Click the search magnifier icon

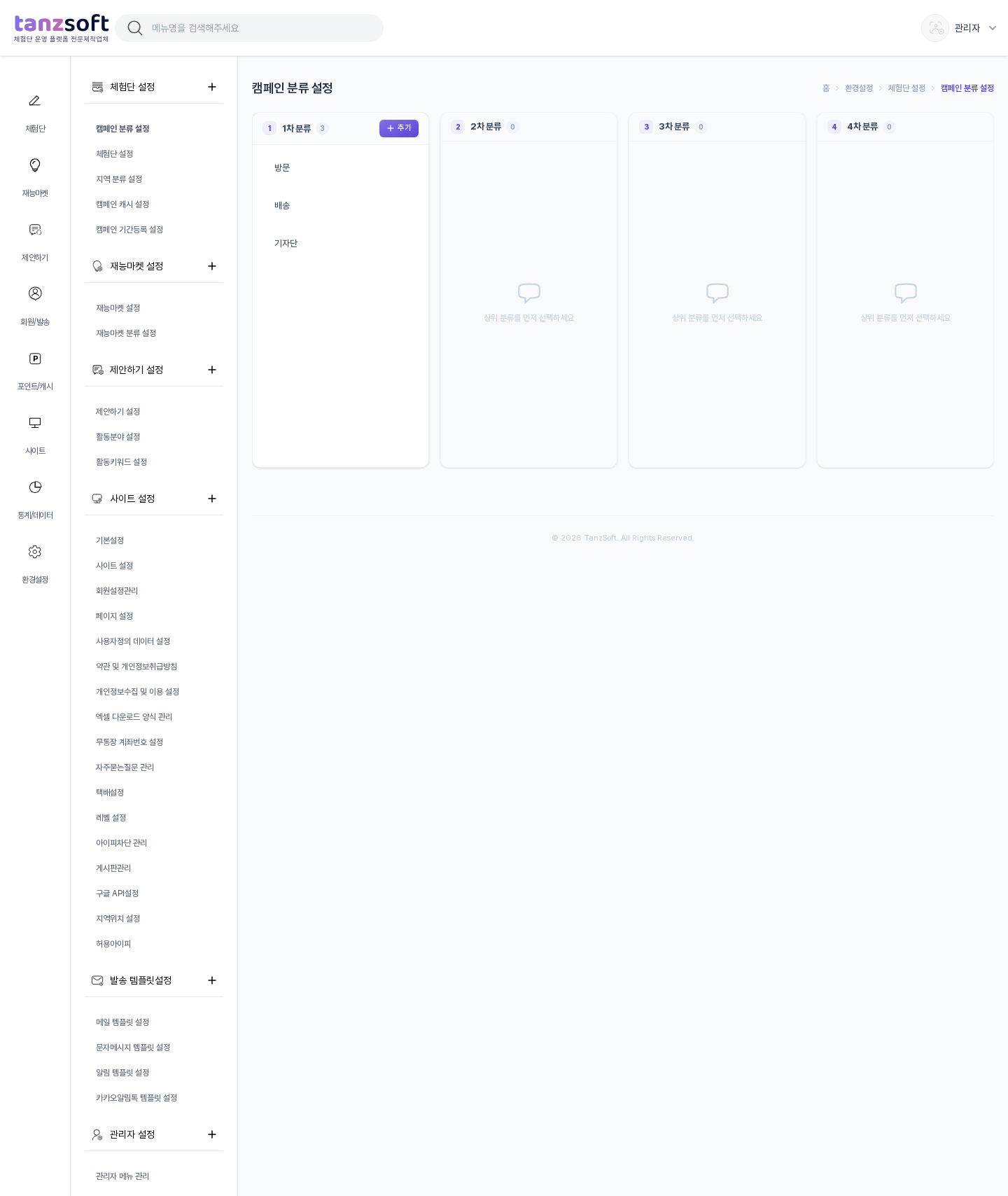(135, 28)
